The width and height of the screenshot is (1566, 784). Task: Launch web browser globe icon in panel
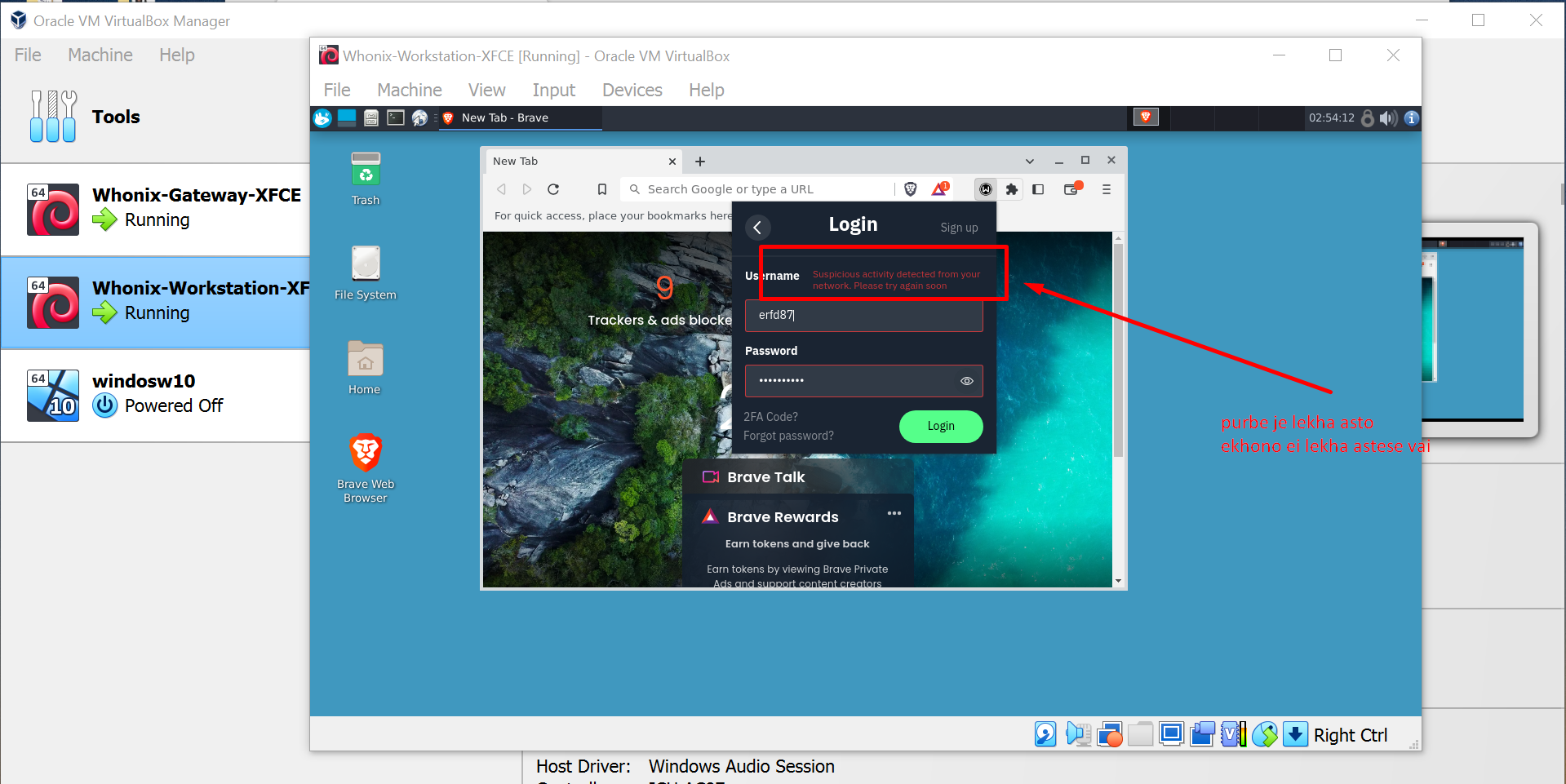[419, 117]
